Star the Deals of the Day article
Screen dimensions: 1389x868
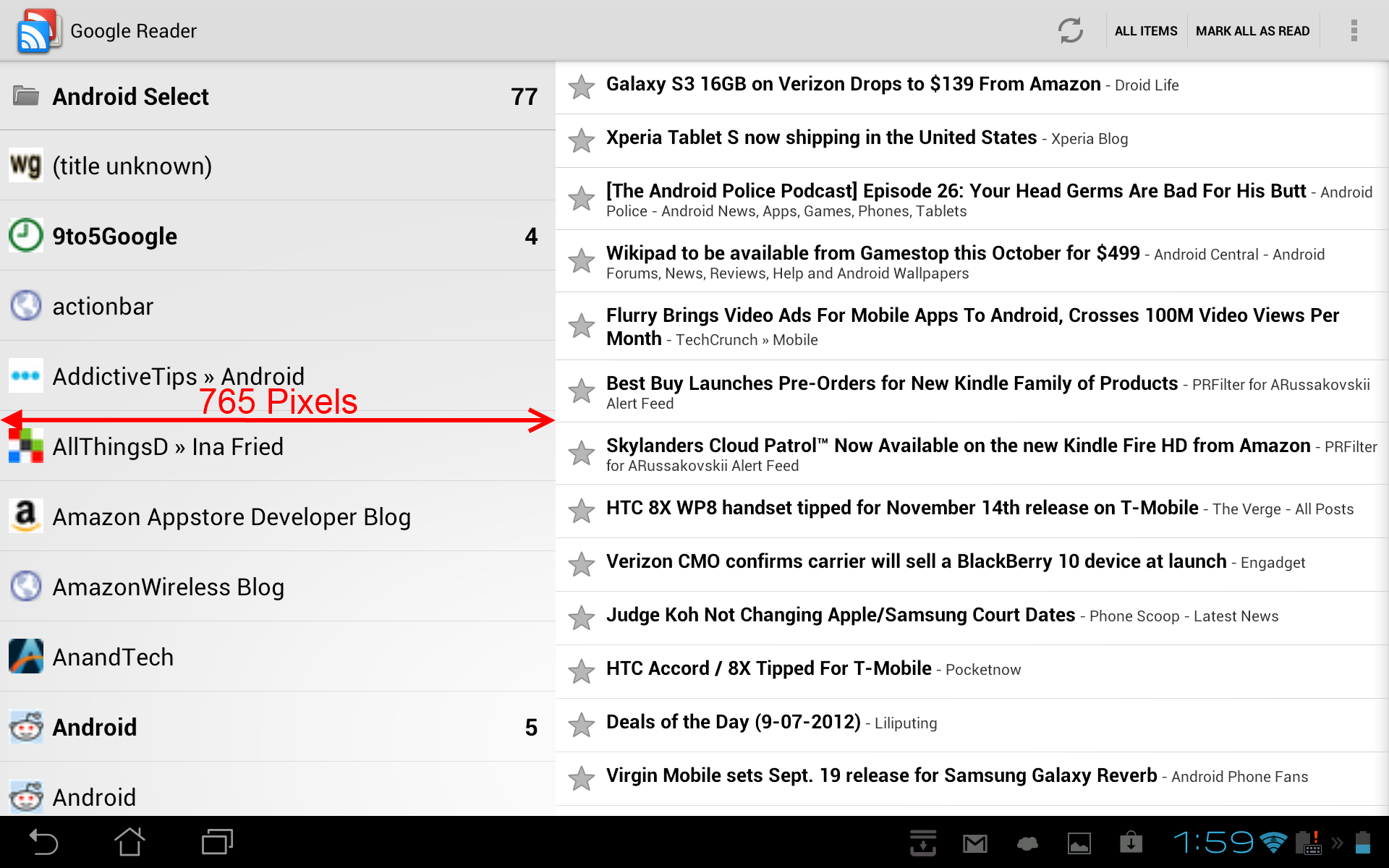click(582, 725)
